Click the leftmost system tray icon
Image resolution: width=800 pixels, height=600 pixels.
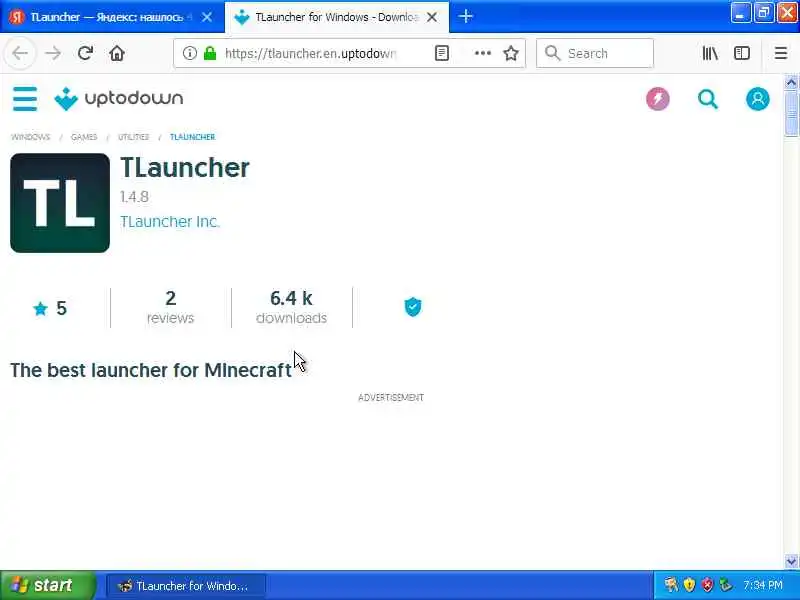pos(671,585)
